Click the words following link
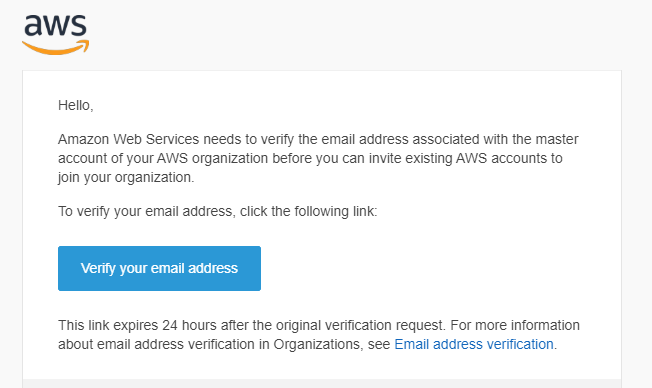The image size is (652, 388). pos(336,211)
